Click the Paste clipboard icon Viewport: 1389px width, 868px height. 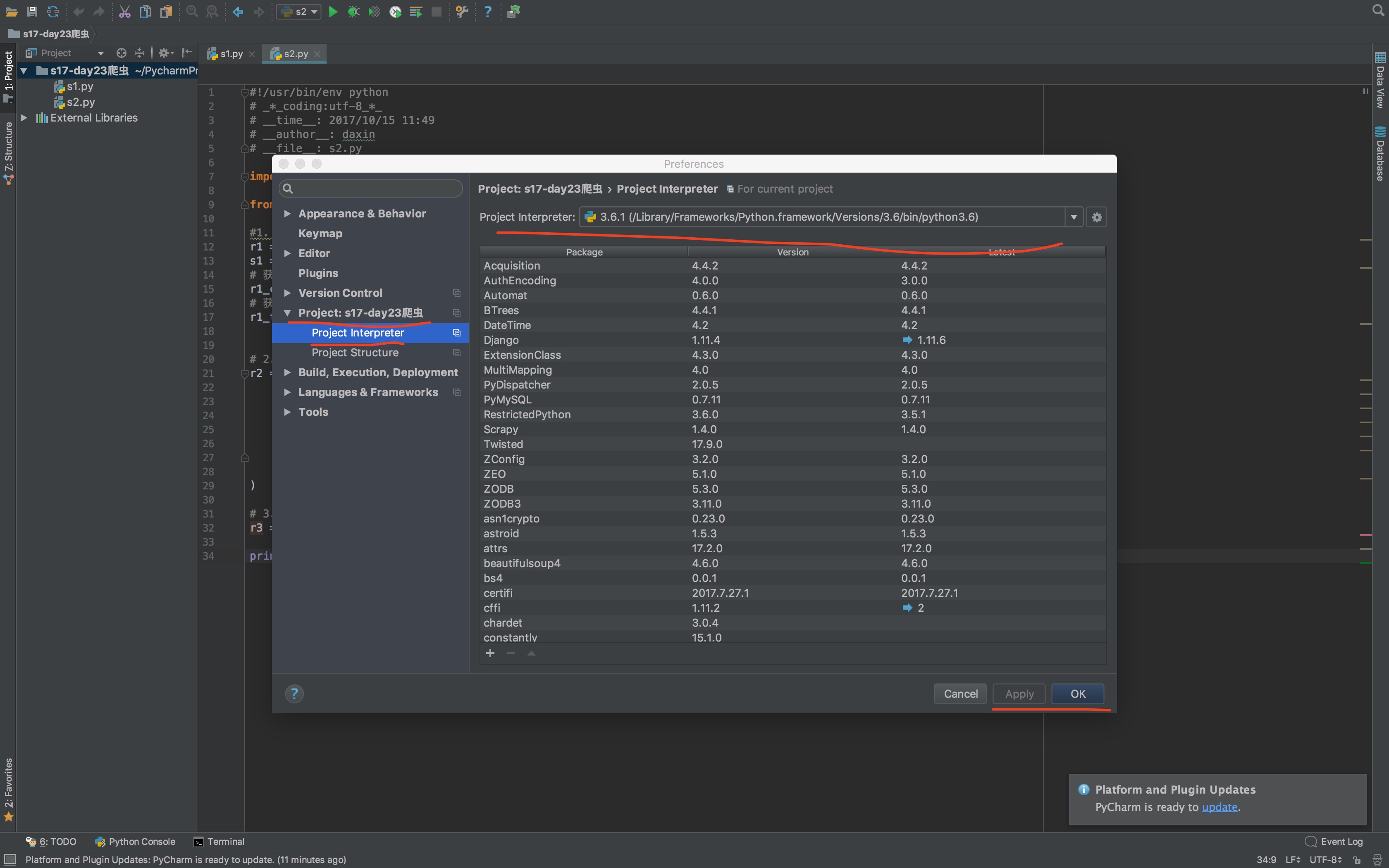(x=167, y=12)
